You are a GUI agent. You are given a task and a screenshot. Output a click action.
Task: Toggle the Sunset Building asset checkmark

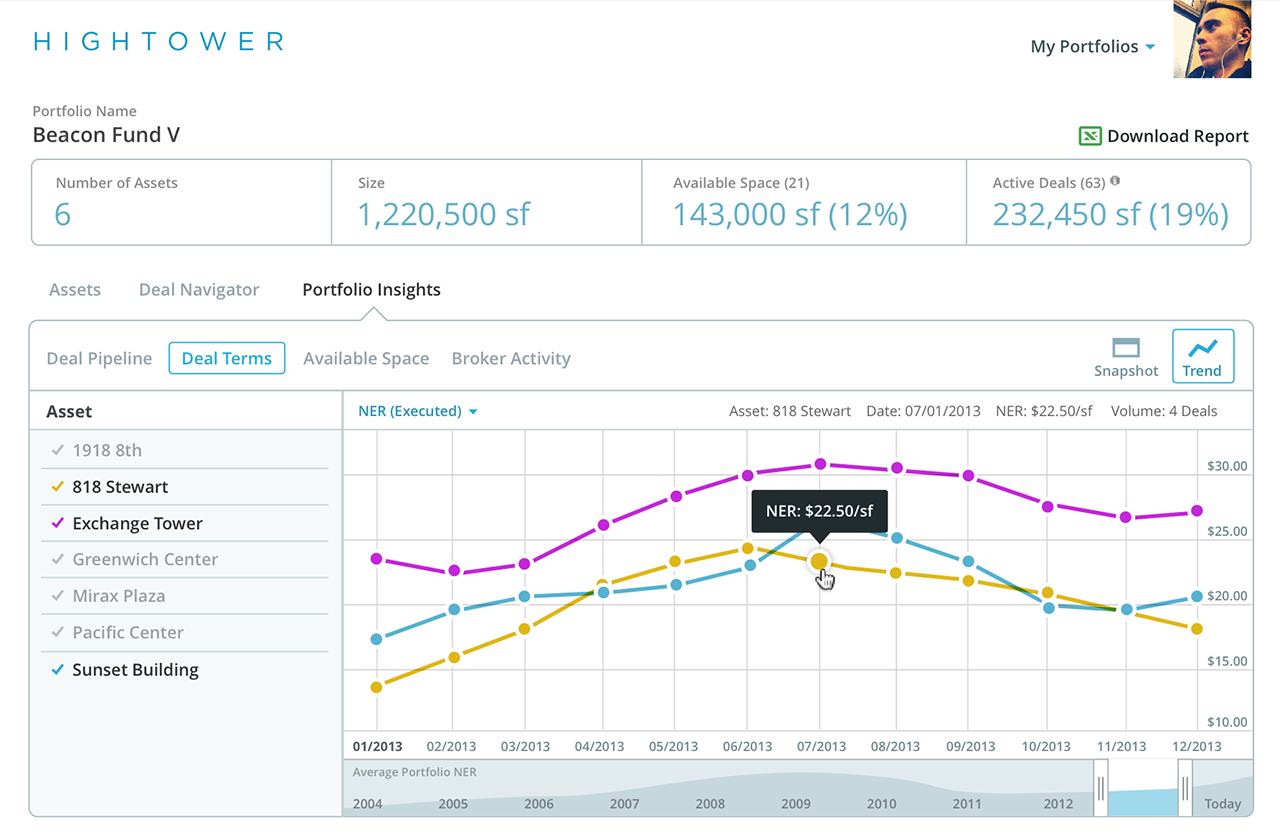[57, 669]
